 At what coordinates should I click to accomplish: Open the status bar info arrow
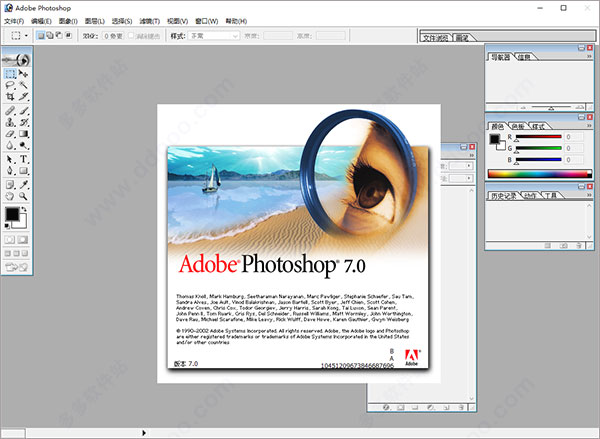tap(144, 433)
